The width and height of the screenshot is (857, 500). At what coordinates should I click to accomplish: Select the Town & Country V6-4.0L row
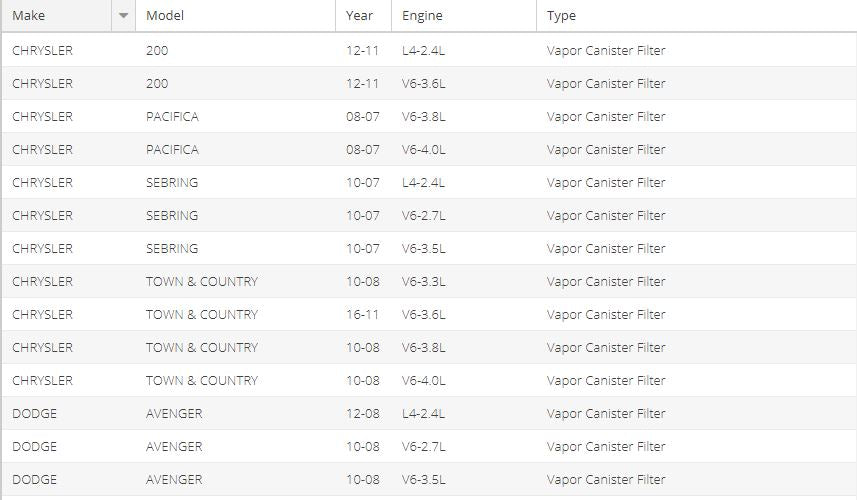tap(428, 380)
